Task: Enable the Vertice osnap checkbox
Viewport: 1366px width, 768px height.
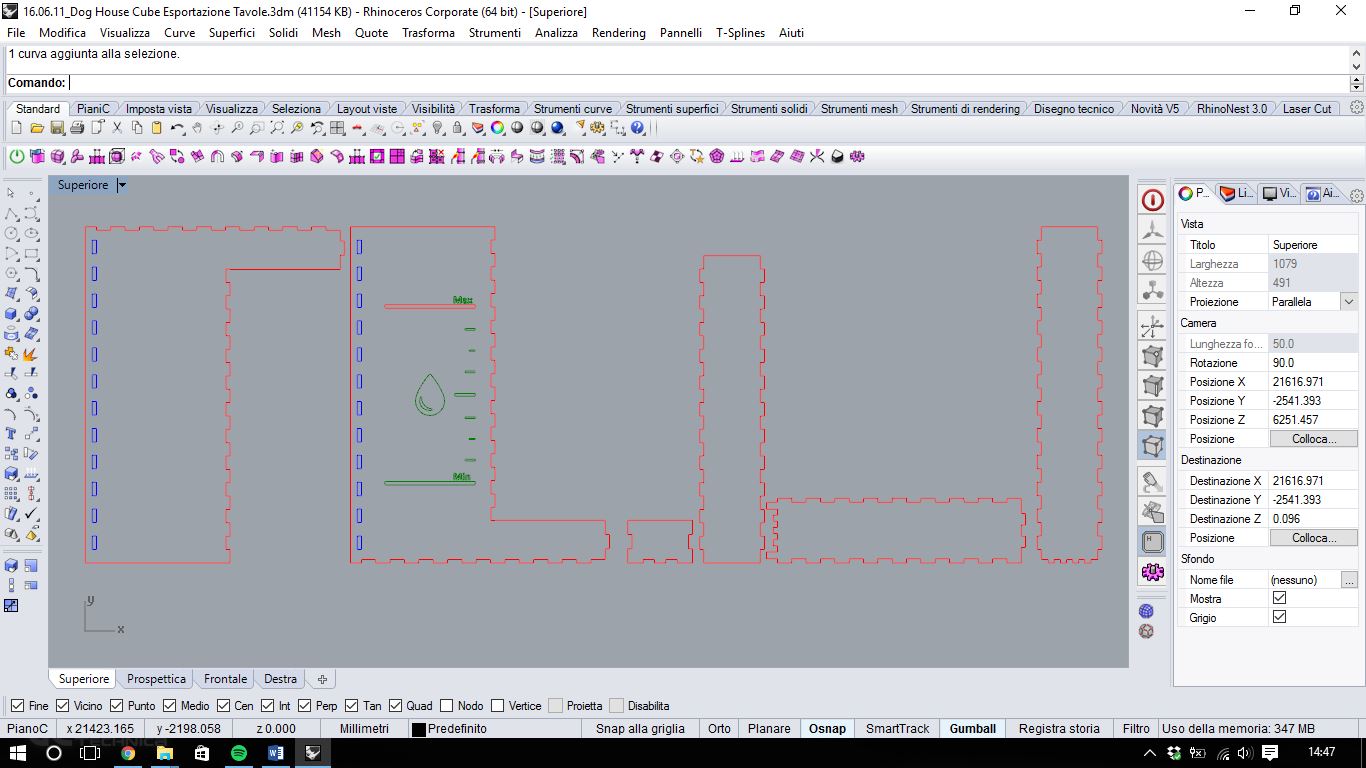Action: point(498,706)
